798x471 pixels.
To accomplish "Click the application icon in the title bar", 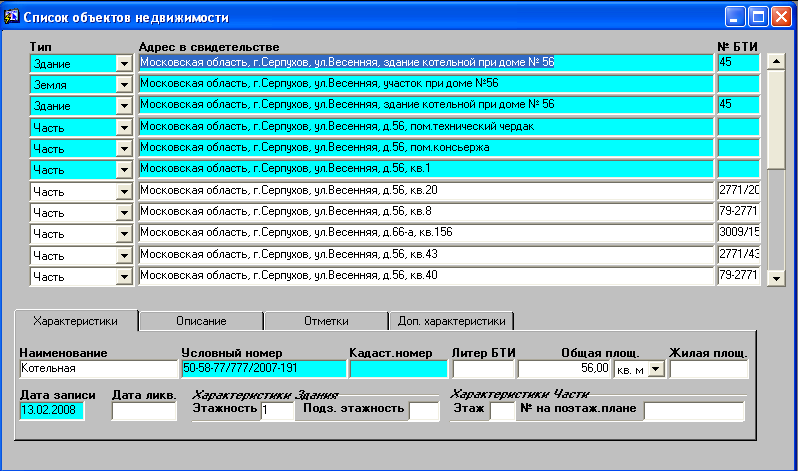I will click(11, 17).
